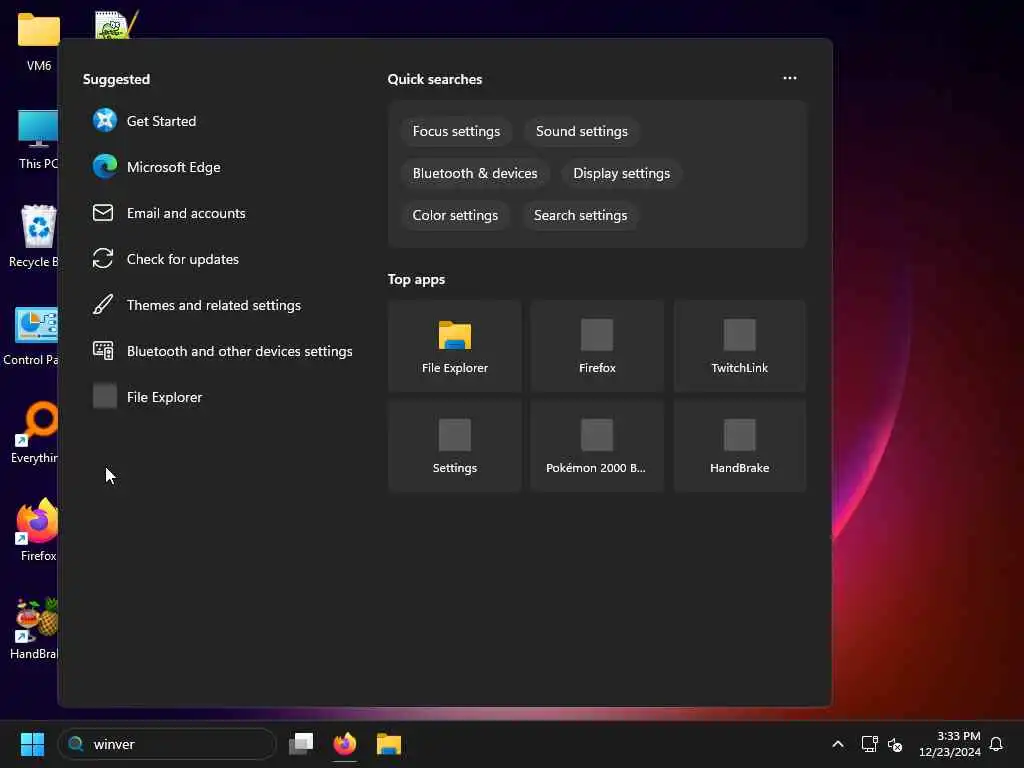The image size is (1024, 768).
Task: Open TwitchLink tile in Top apps
Action: point(739,346)
